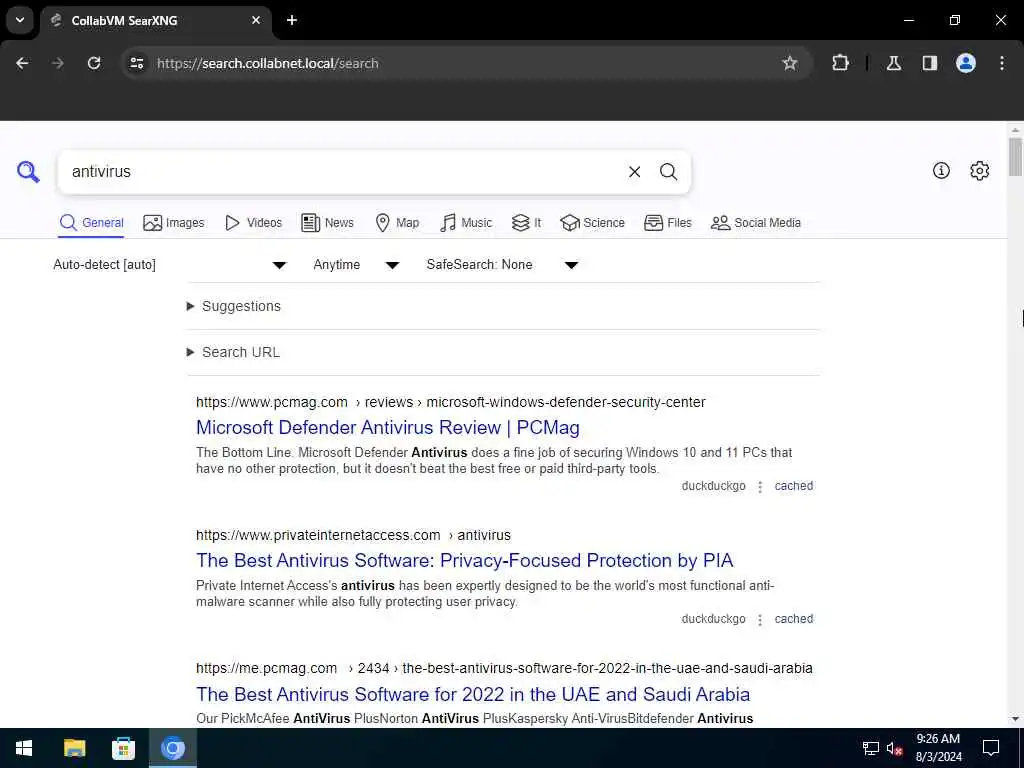Open the UAE and Saudi Arabia antivirus link
Screen dimensions: 1024x768
tap(473, 694)
